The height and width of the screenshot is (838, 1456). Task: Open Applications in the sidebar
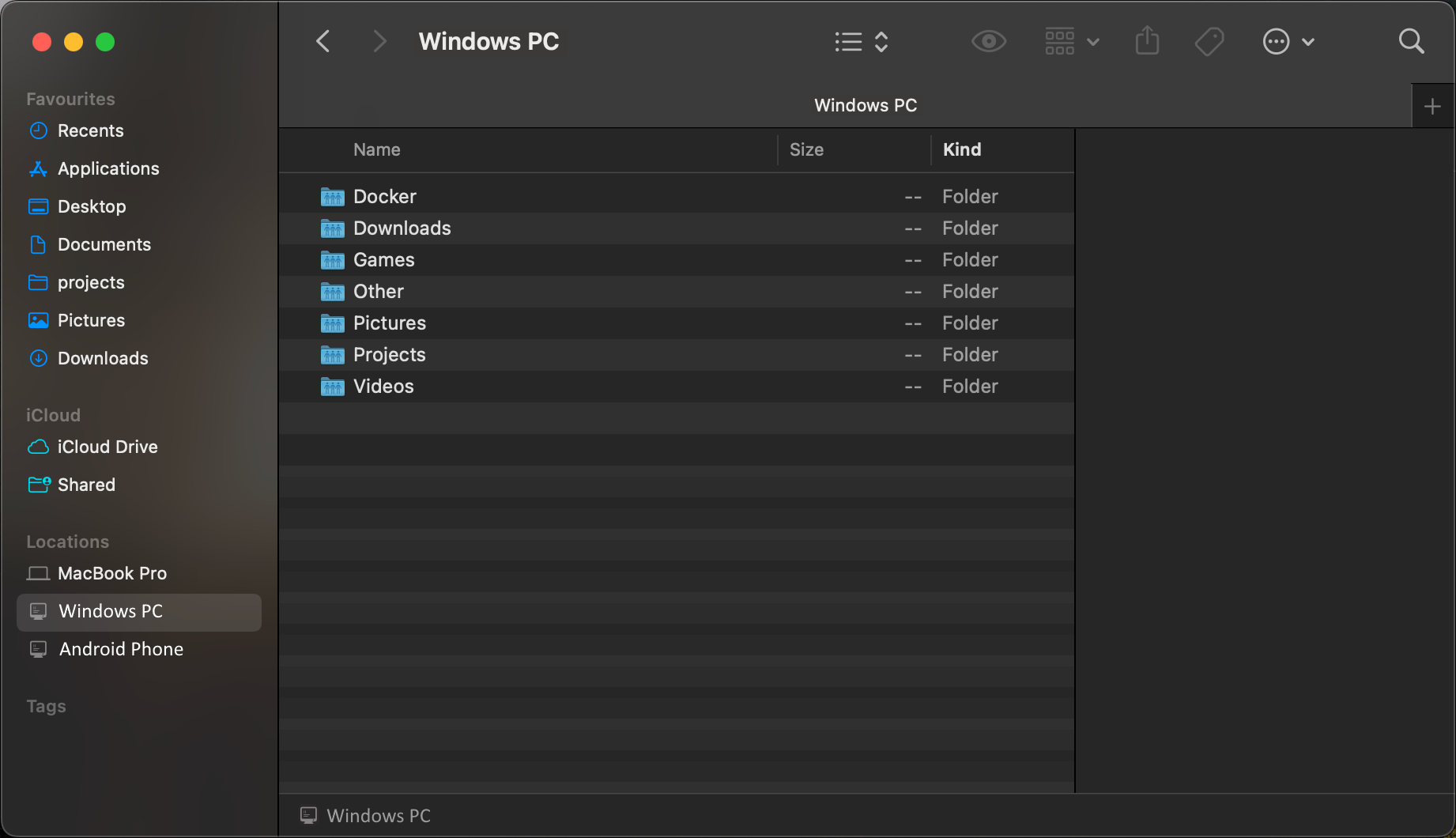click(139, 168)
